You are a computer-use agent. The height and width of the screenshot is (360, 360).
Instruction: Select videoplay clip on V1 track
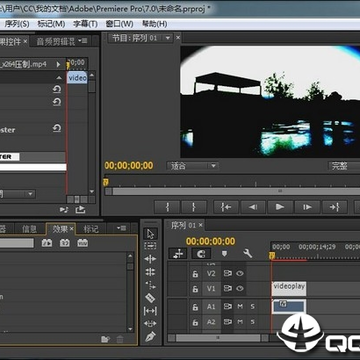click(x=289, y=289)
